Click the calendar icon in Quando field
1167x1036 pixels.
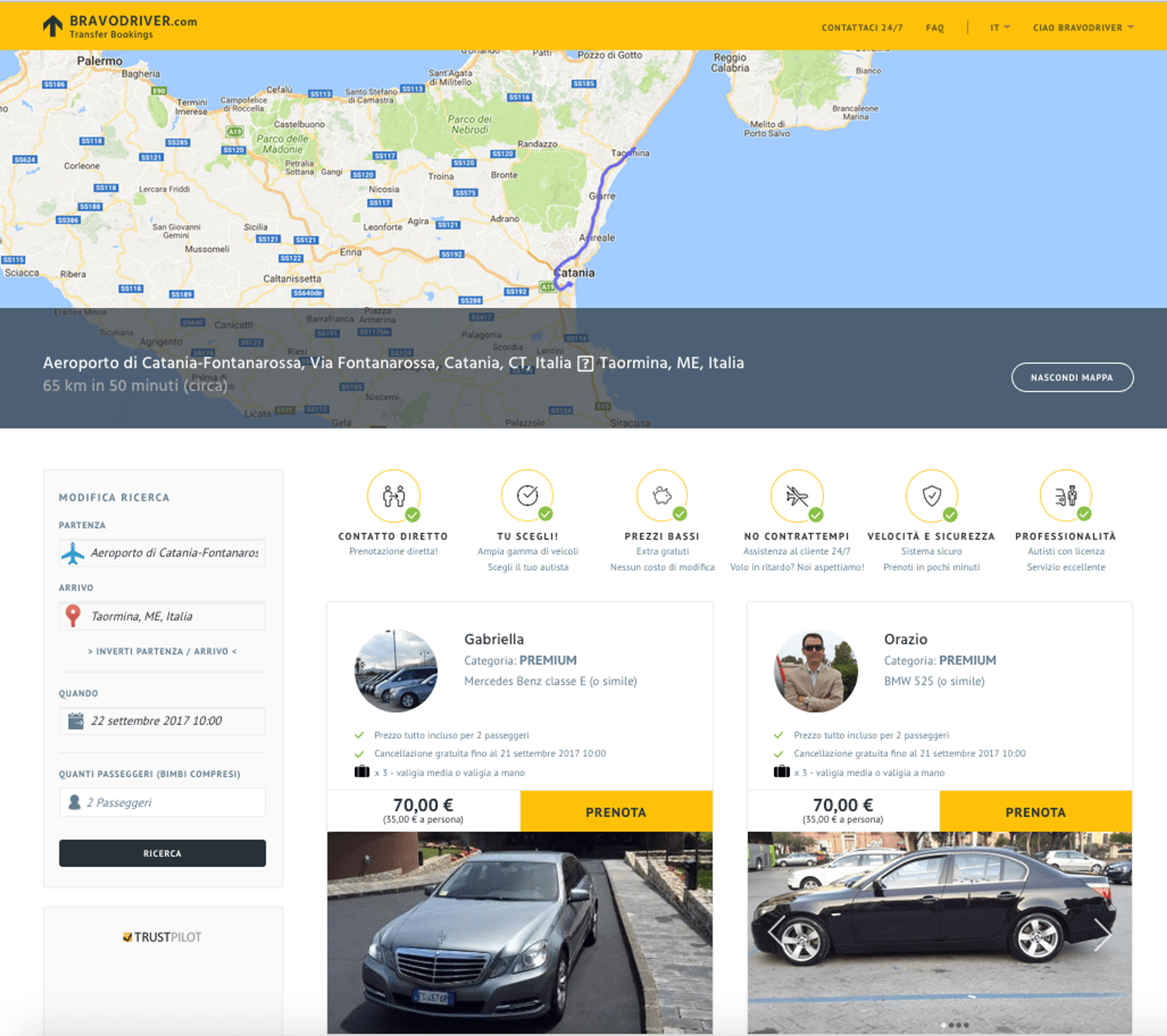75,720
